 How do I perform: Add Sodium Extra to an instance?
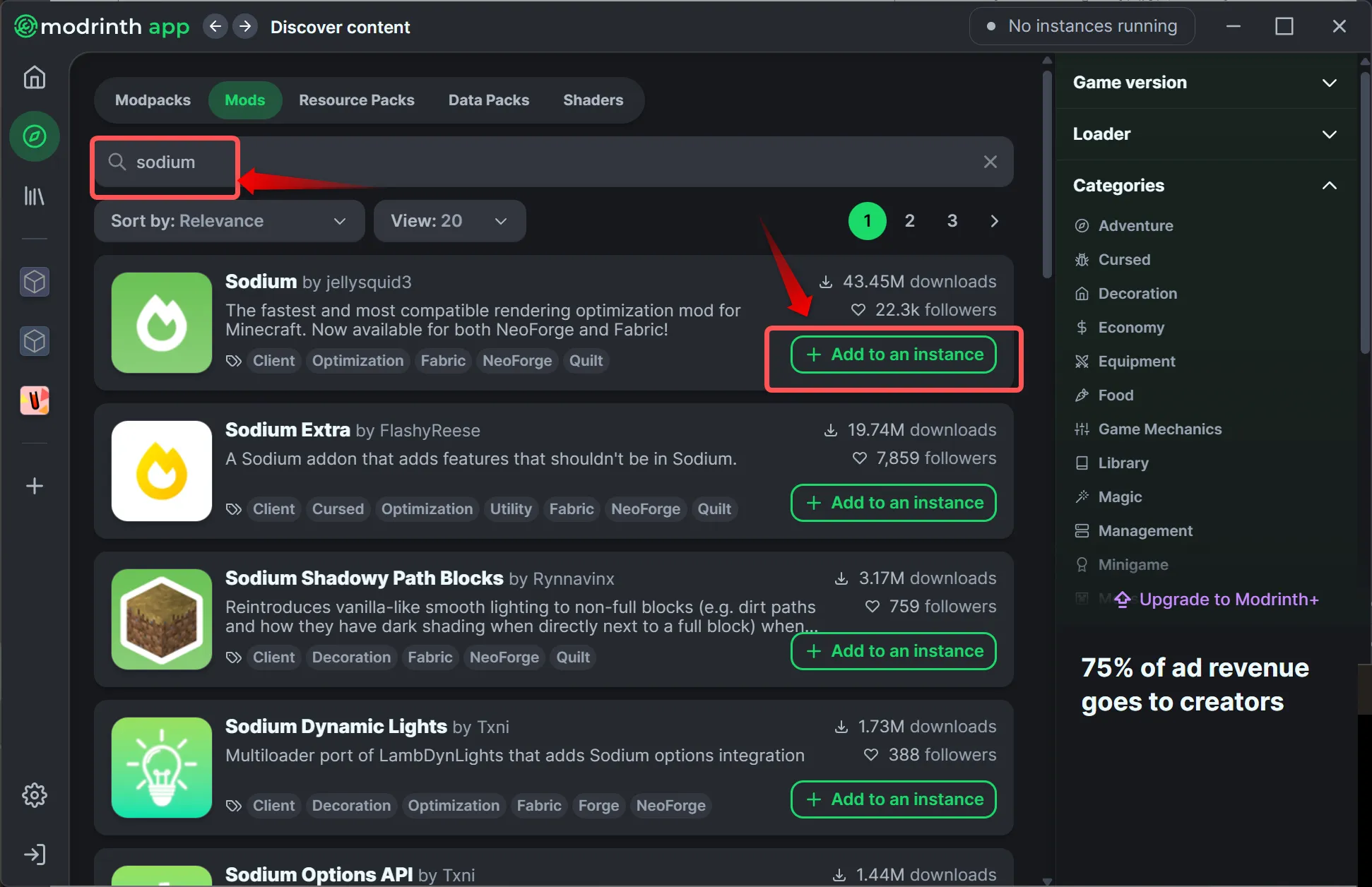[x=893, y=503]
